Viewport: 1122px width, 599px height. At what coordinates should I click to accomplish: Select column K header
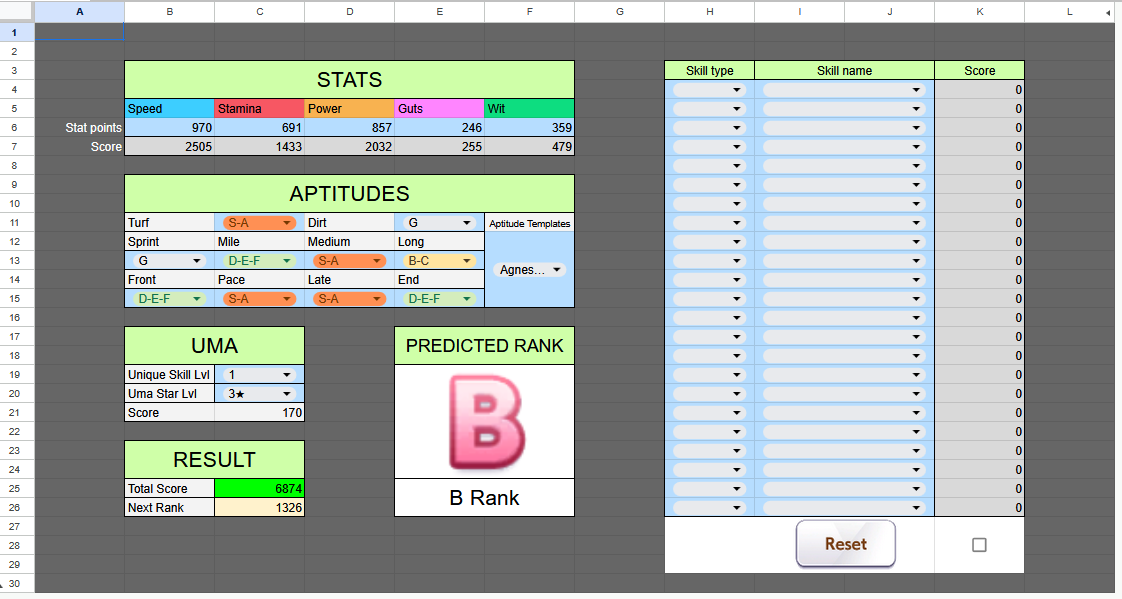click(x=980, y=11)
